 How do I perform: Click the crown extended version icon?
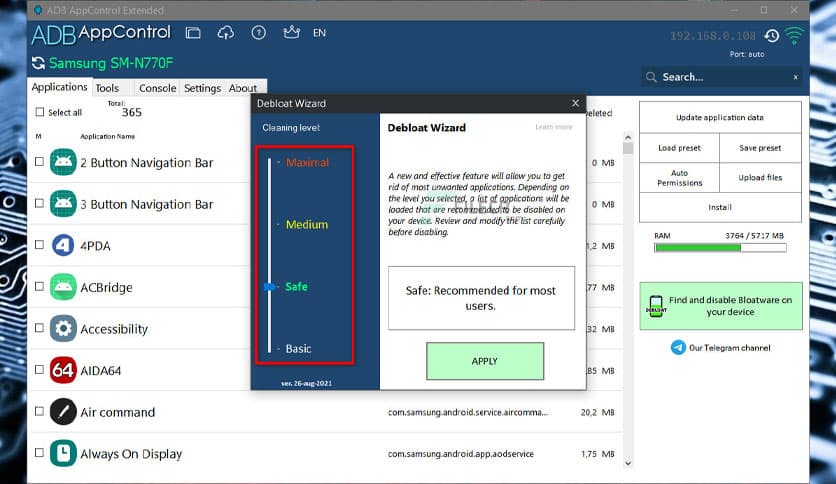pyautogui.click(x=291, y=33)
